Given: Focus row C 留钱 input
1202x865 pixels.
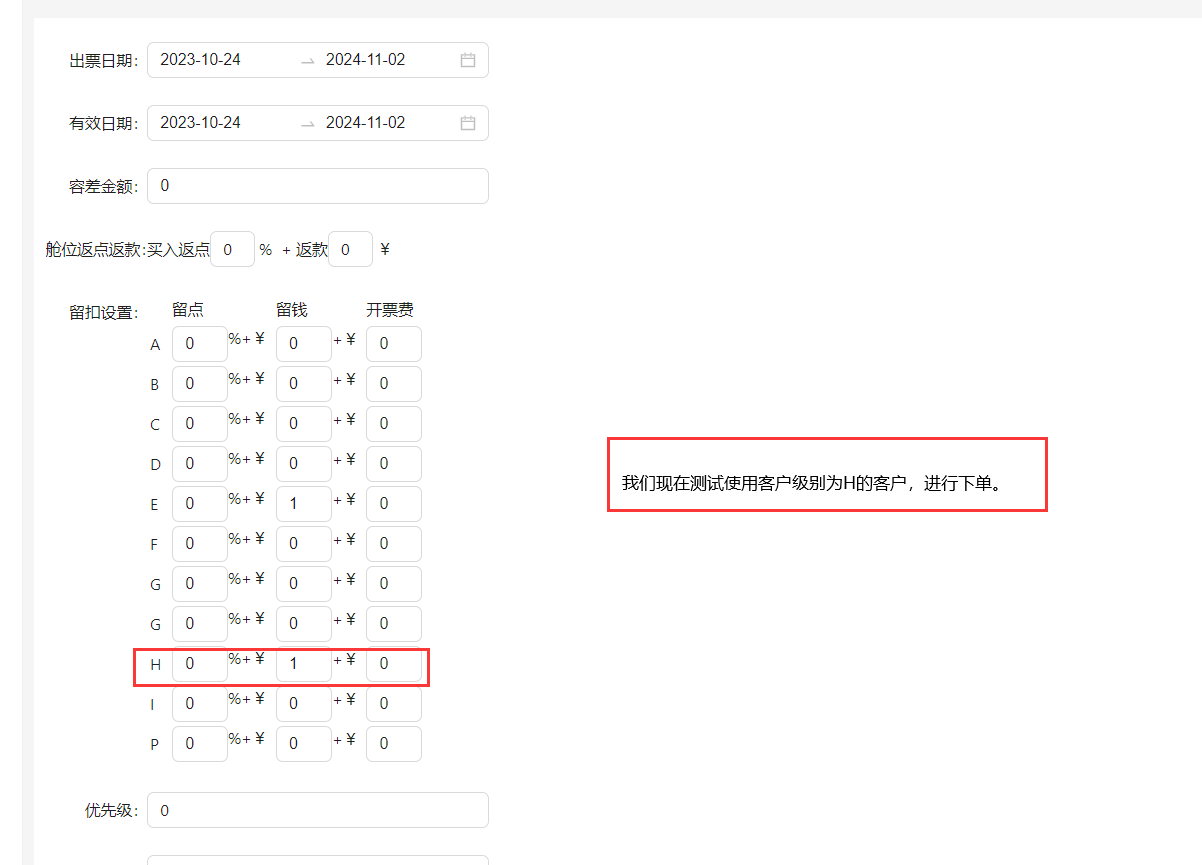Looking at the screenshot, I should coord(304,424).
